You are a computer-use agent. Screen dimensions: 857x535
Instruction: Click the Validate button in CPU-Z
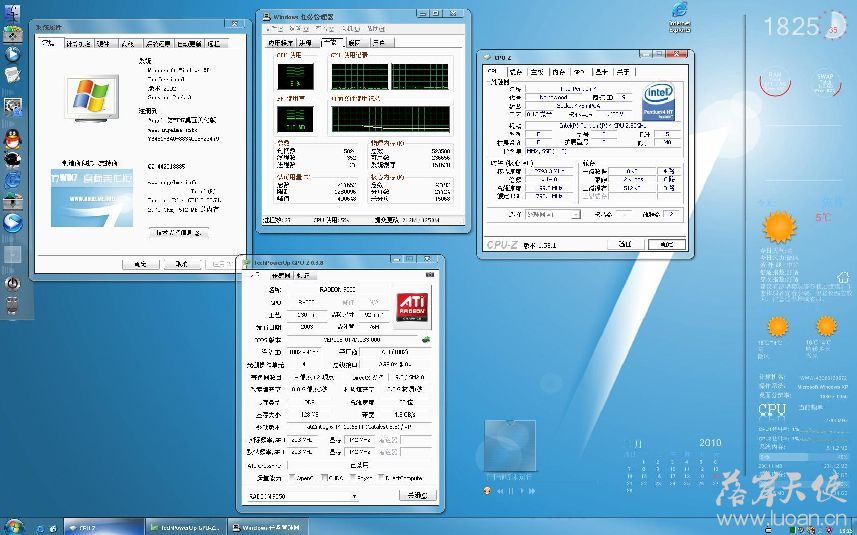tap(625, 244)
